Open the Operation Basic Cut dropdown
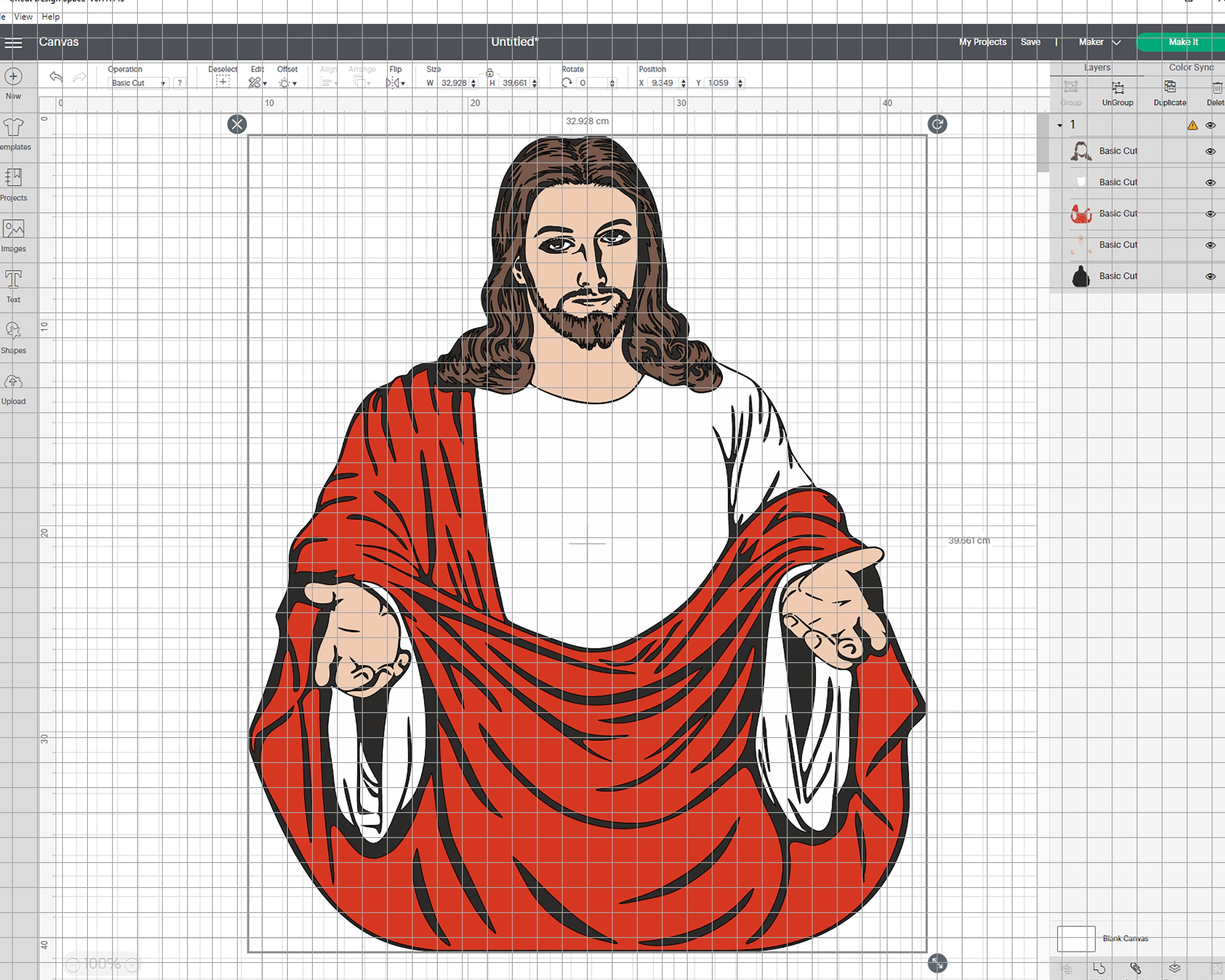Viewport: 1225px width, 980px height. point(138,83)
